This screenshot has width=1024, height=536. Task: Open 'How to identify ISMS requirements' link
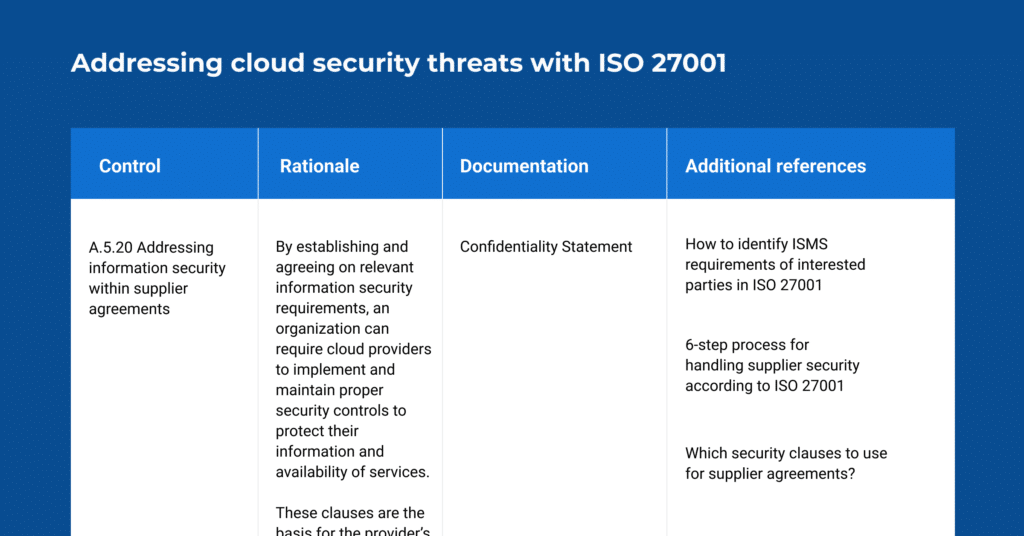point(756,244)
